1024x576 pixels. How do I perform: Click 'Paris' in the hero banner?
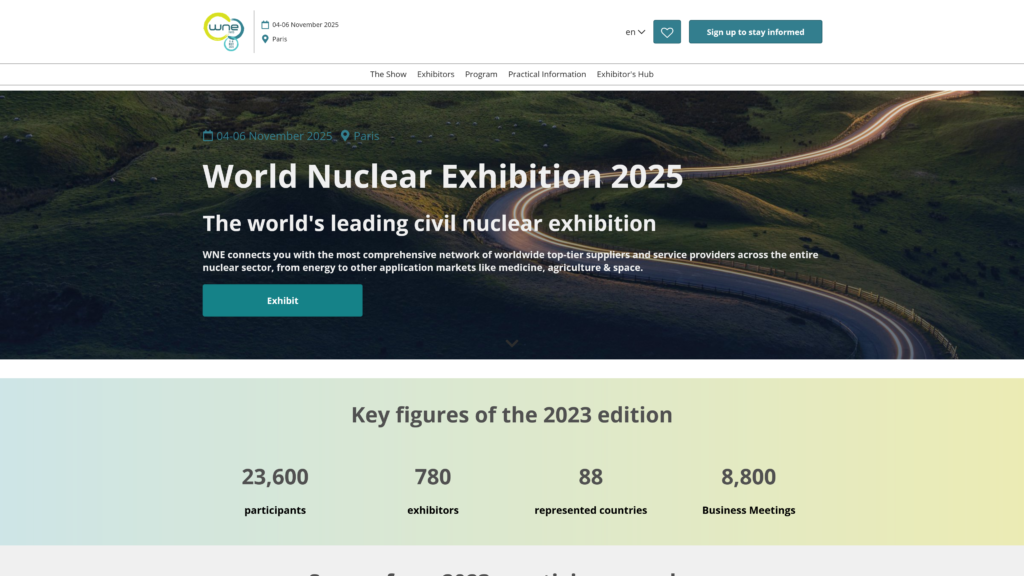tap(366, 136)
